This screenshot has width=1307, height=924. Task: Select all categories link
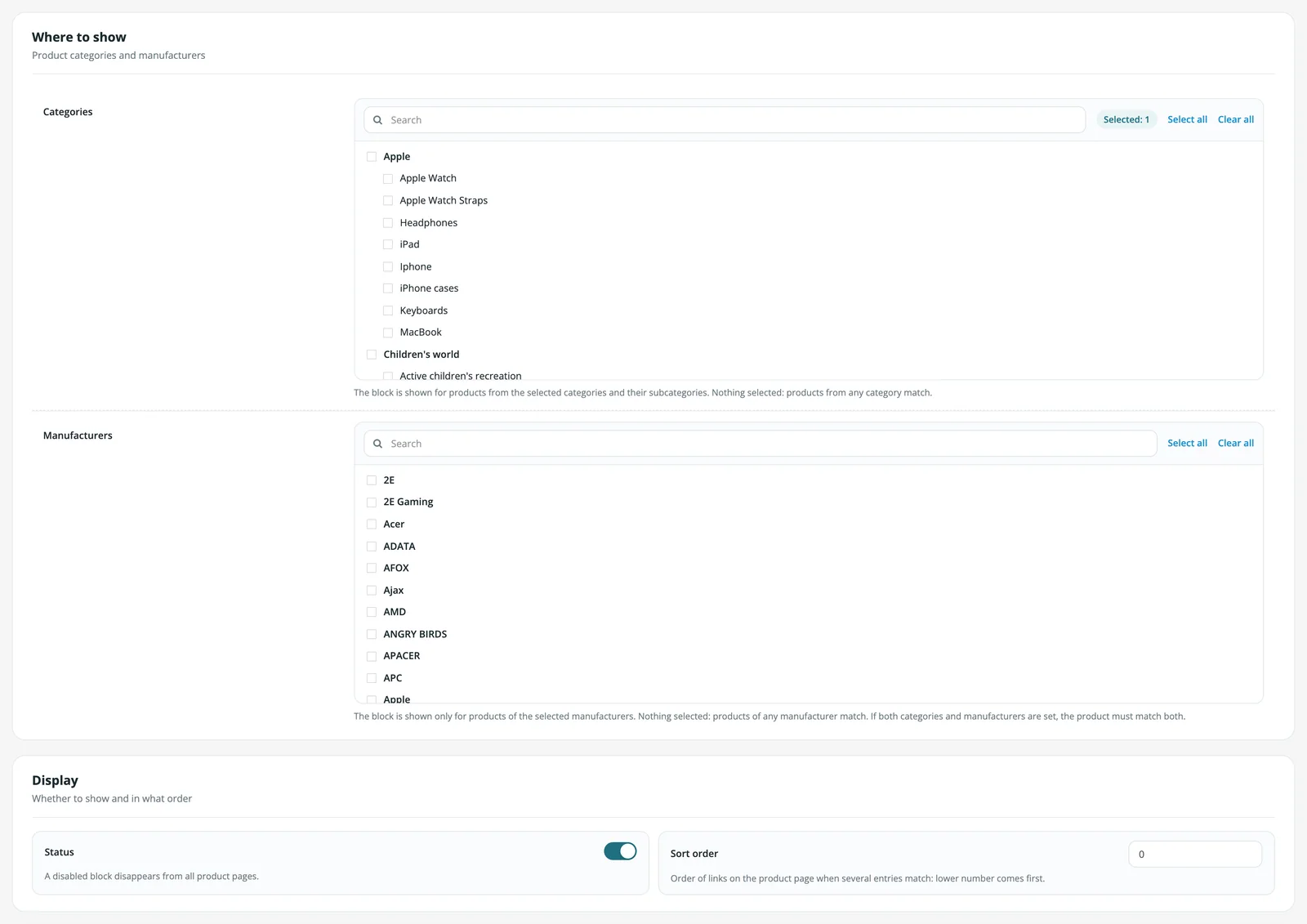[x=1187, y=119]
